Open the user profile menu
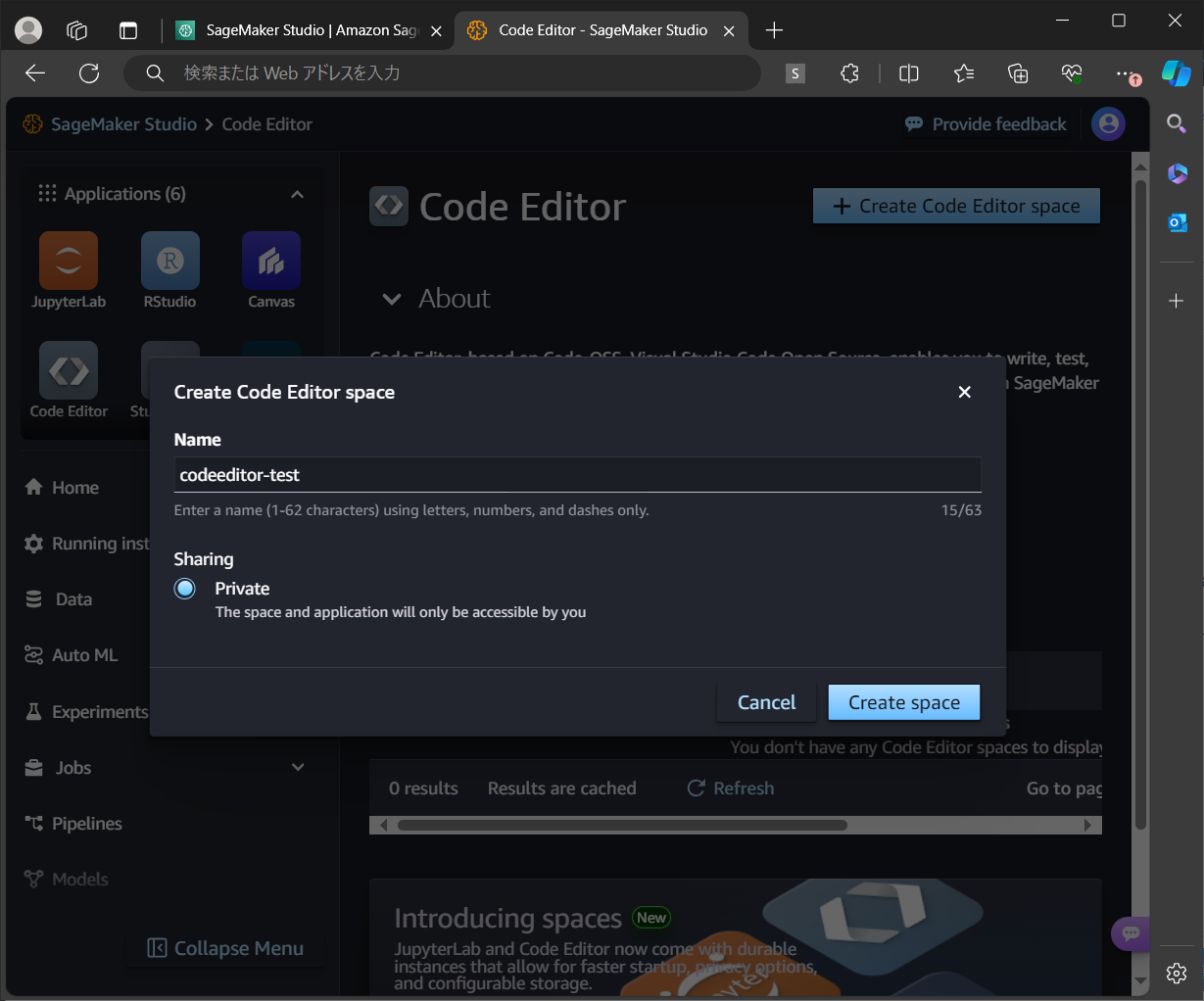Screen dimensions: 1204x1001 [1108, 123]
